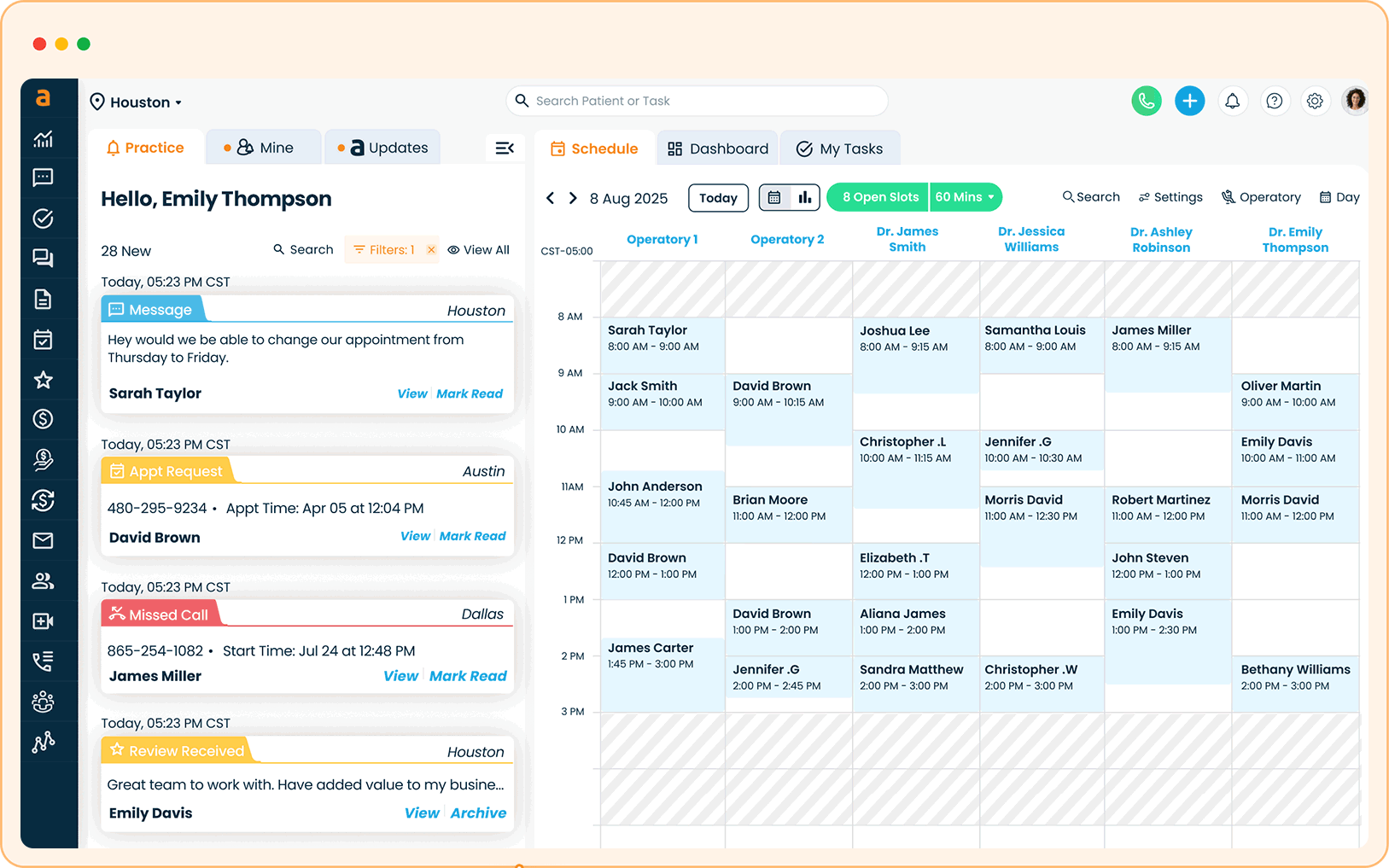Image resolution: width=1389 pixels, height=868 pixels.
Task: Open the help question mark icon
Action: pyautogui.click(x=1274, y=101)
